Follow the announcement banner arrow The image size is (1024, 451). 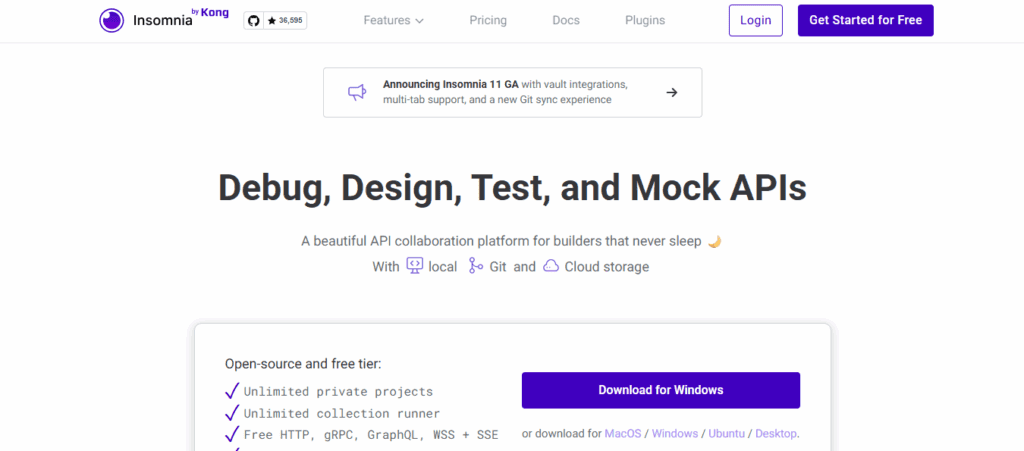click(671, 93)
